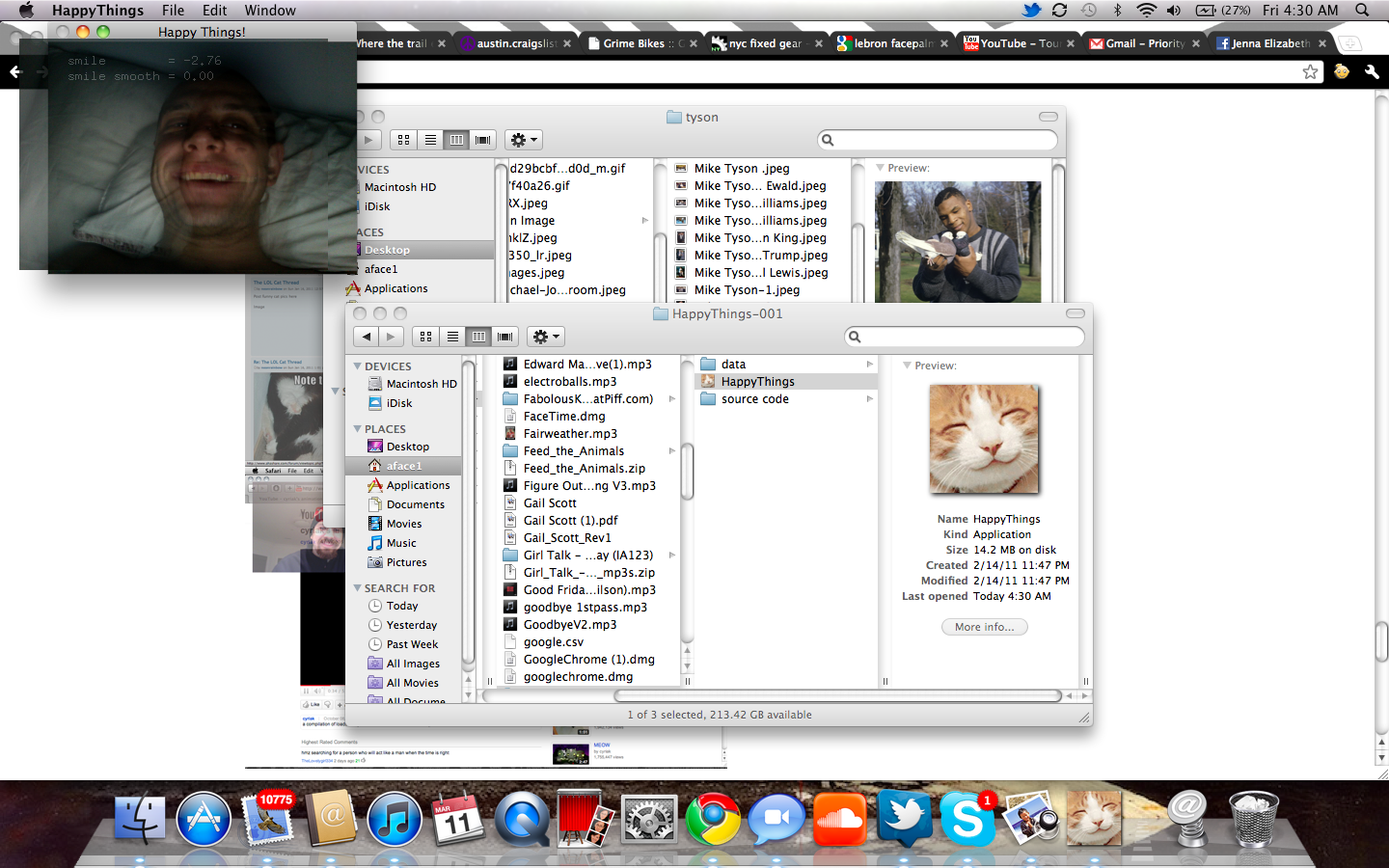Open the action gear menu in tyson window
The width and height of the screenshot is (1389, 868).
[523, 140]
